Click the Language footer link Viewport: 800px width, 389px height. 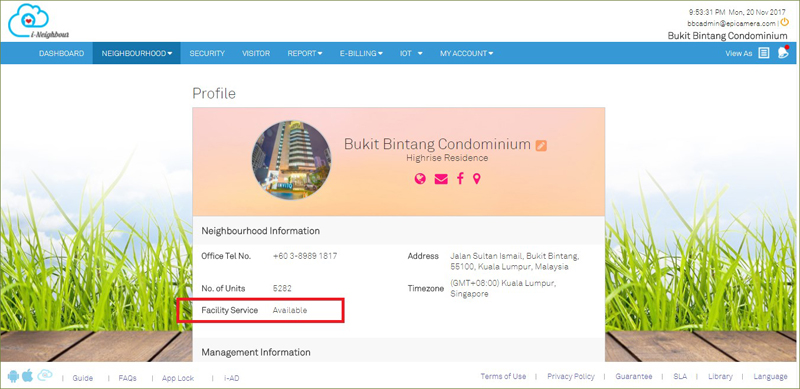pos(770,376)
